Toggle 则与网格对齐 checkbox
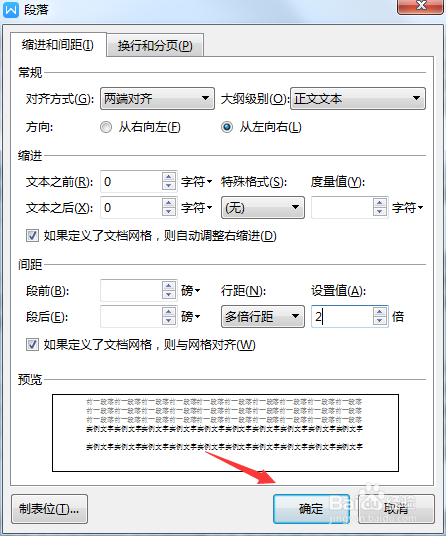The height and width of the screenshot is (536, 446). (32, 345)
